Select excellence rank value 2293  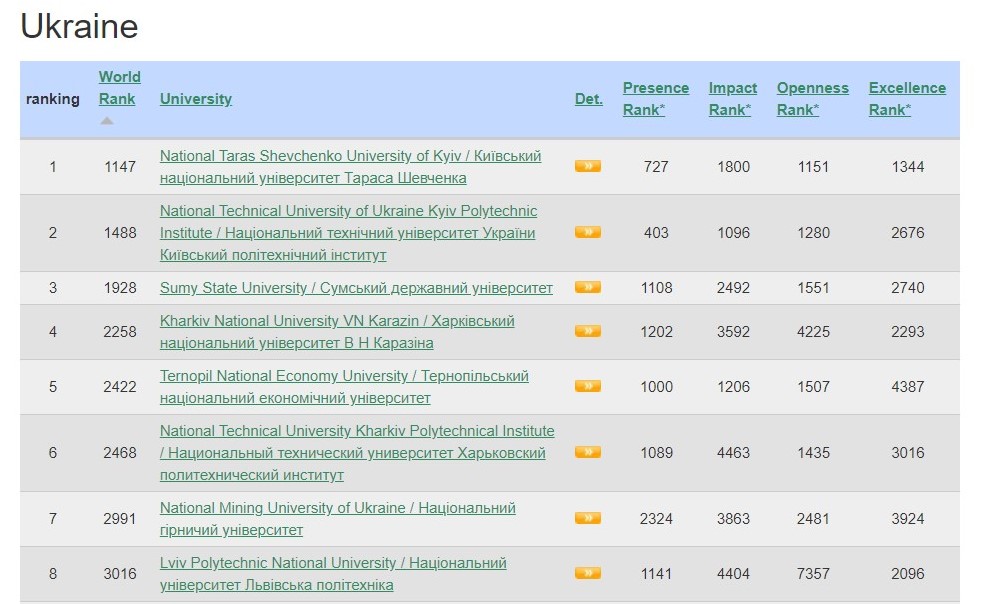908,331
